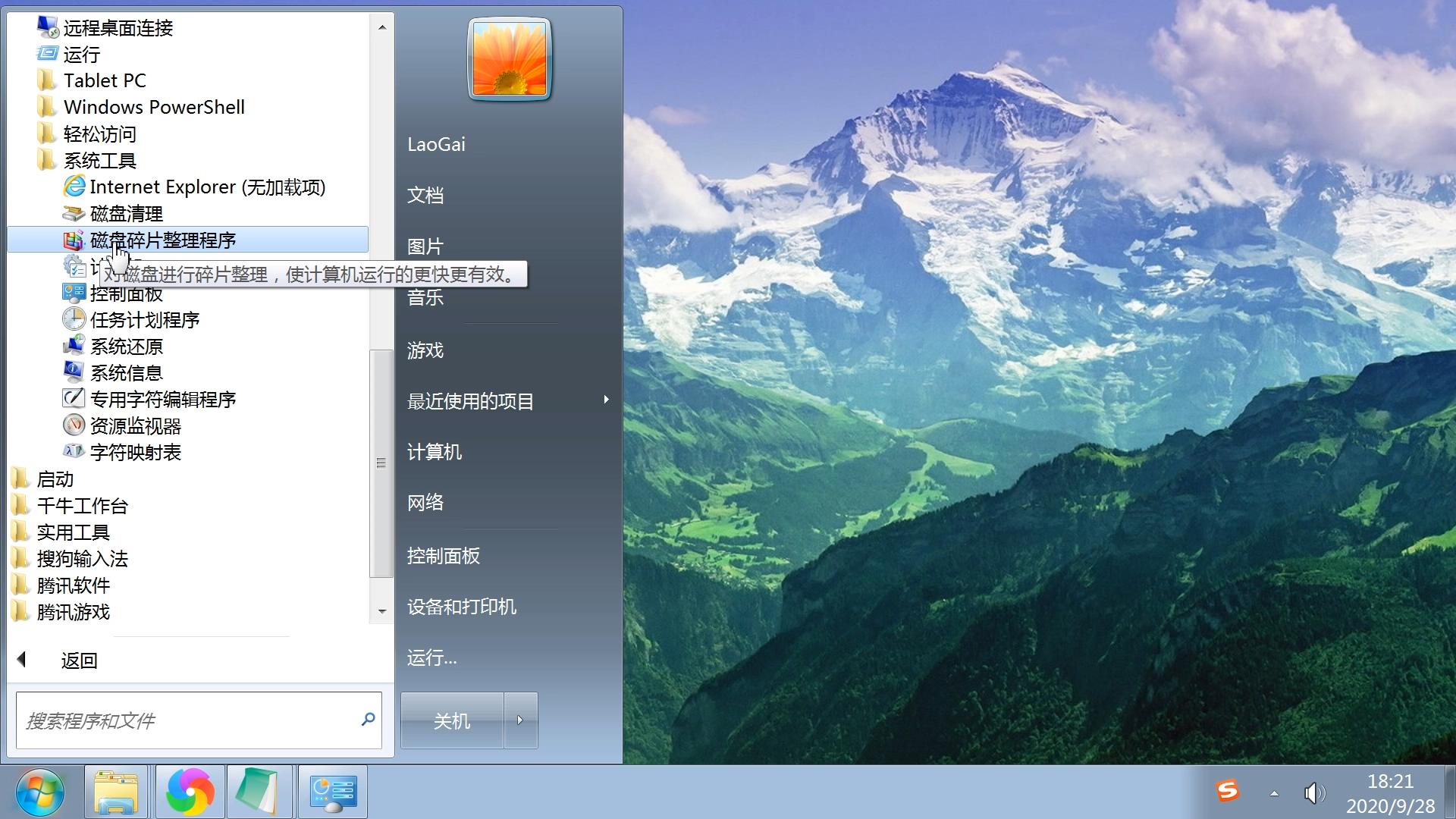Open the Disk Defragmenter tool
The width and height of the screenshot is (1456, 819).
pos(162,240)
